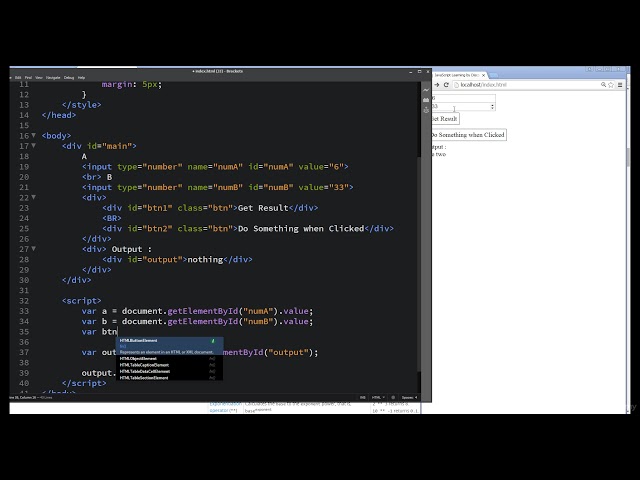Open the Extension Manager icon in Brackets sidebar
Screen dimensions: 640x480
(426, 100)
